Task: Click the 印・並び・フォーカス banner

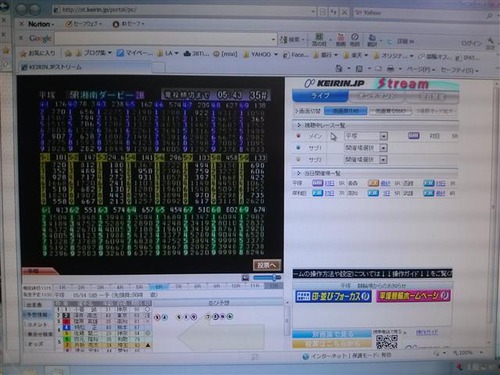Action: click(333, 296)
